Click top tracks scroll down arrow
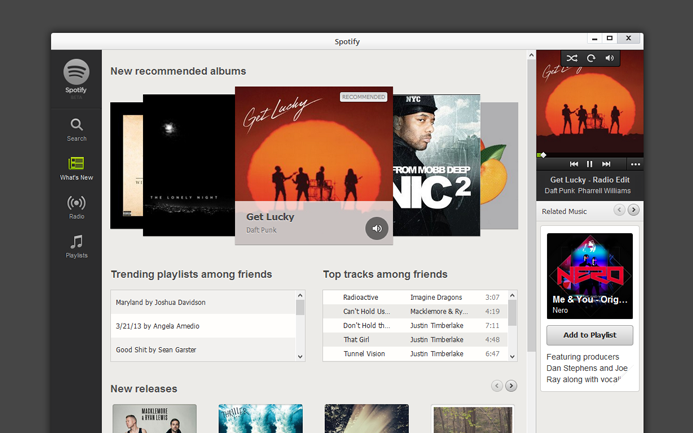Screen dimensions: 693x433 click(x=512, y=356)
